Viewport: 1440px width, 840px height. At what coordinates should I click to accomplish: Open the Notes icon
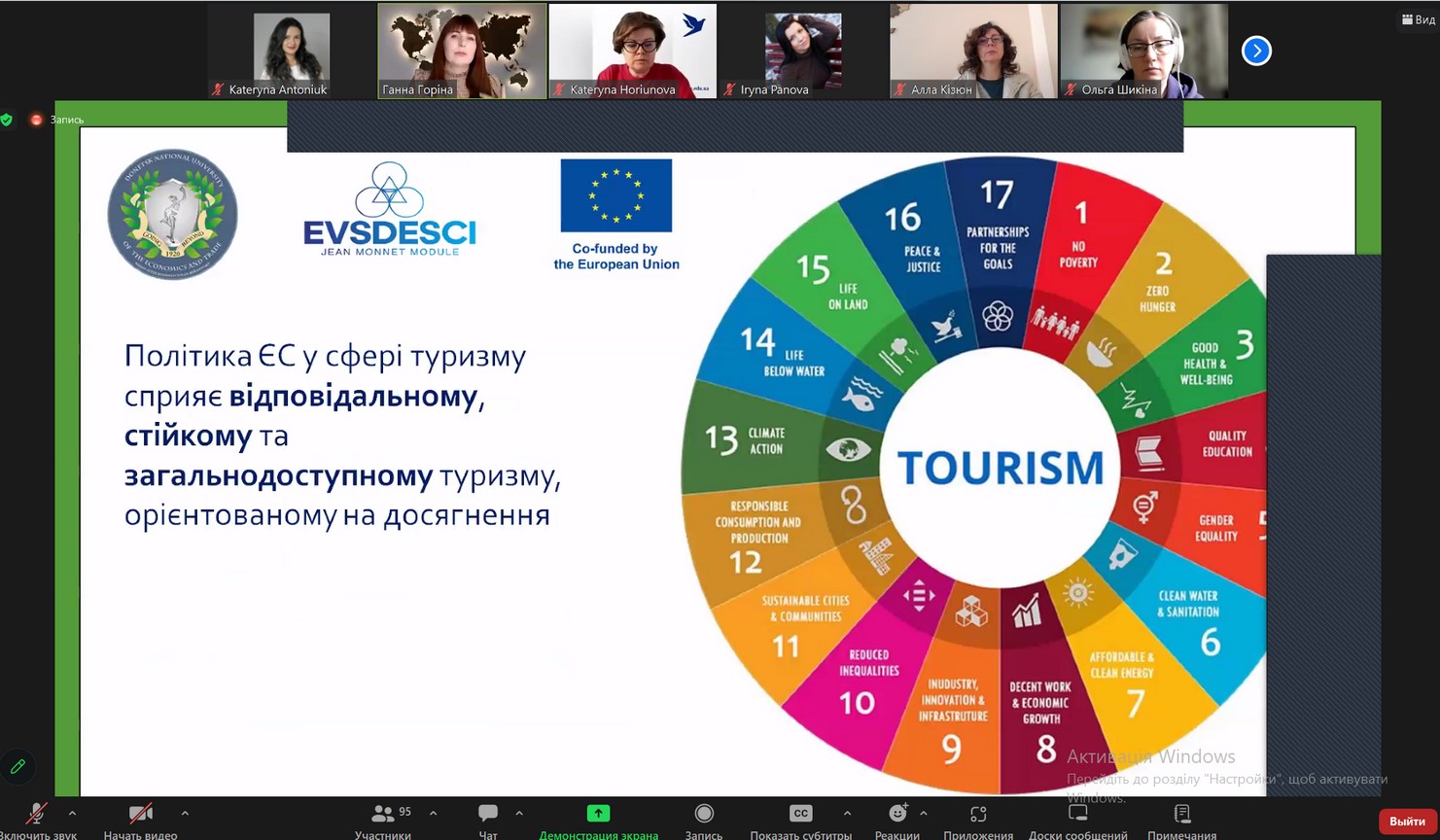(x=1182, y=814)
